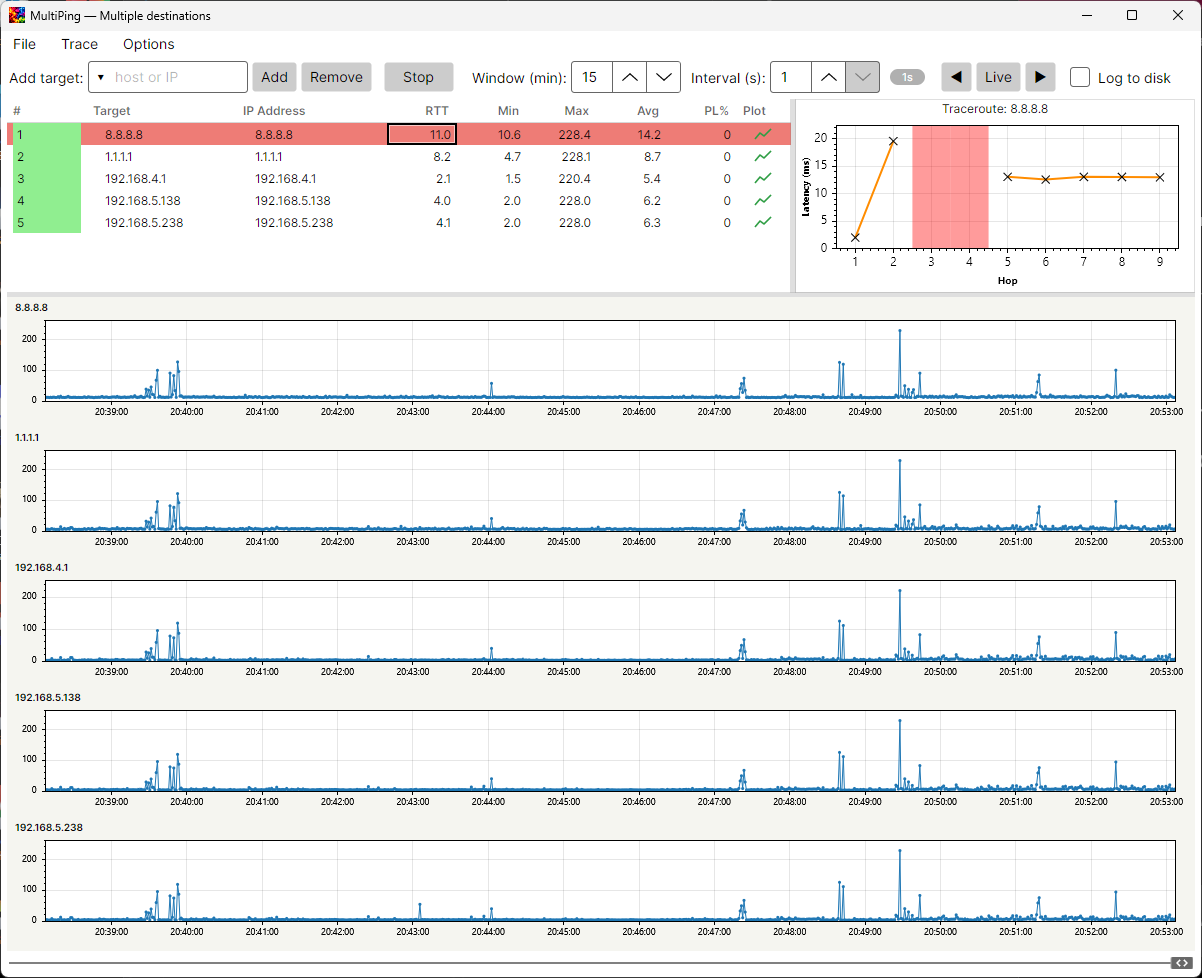Select the target cell reading 192.168.5.138

(143, 200)
